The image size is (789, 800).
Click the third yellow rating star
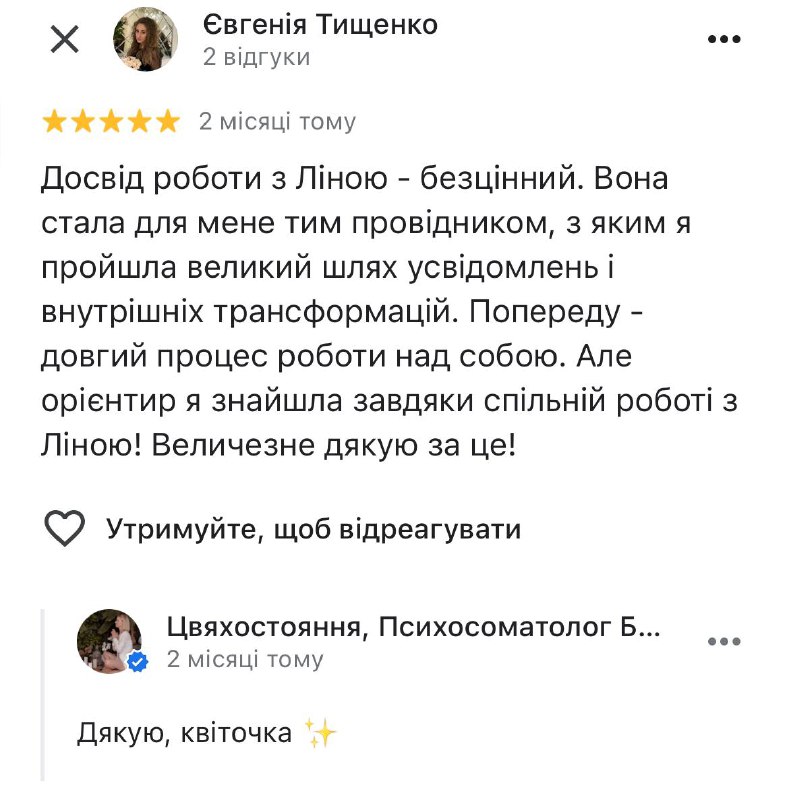tap(111, 122)
